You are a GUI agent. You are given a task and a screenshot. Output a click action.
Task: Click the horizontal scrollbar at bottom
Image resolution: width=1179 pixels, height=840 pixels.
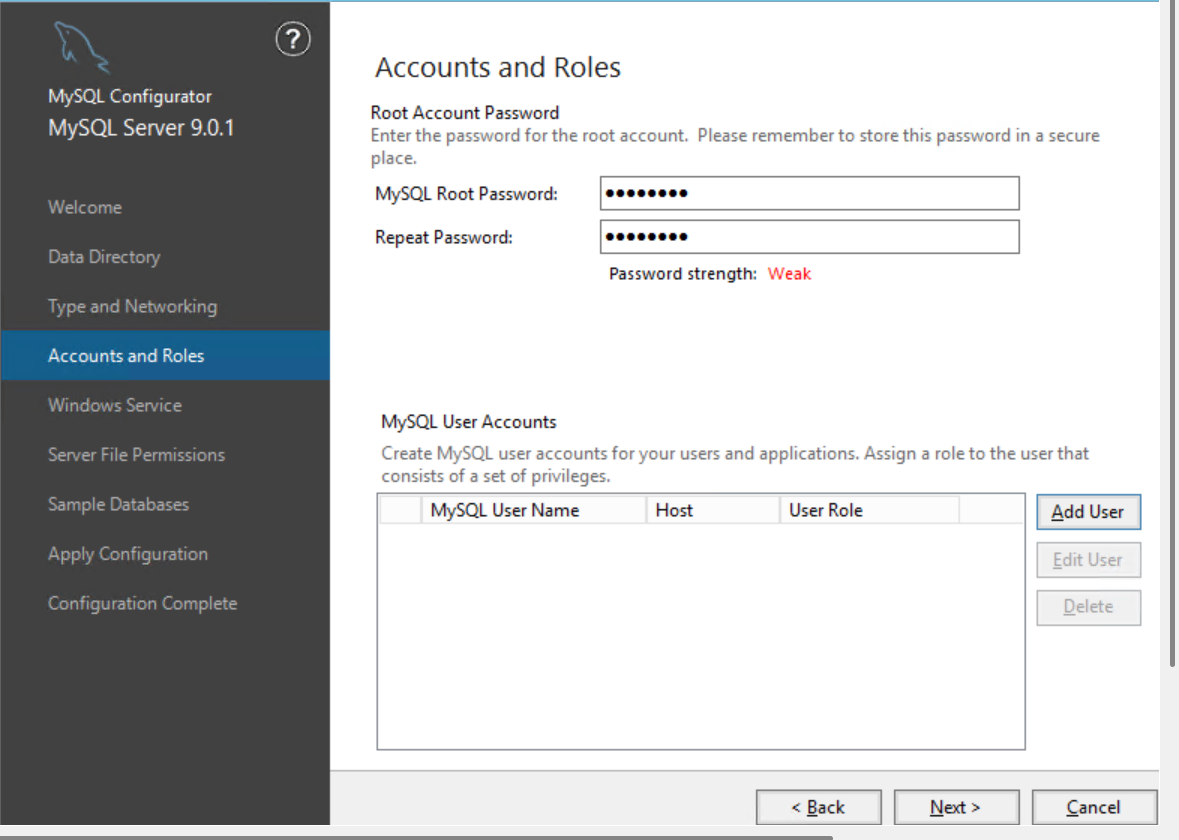pyautogui.click(x=417, y=837)
